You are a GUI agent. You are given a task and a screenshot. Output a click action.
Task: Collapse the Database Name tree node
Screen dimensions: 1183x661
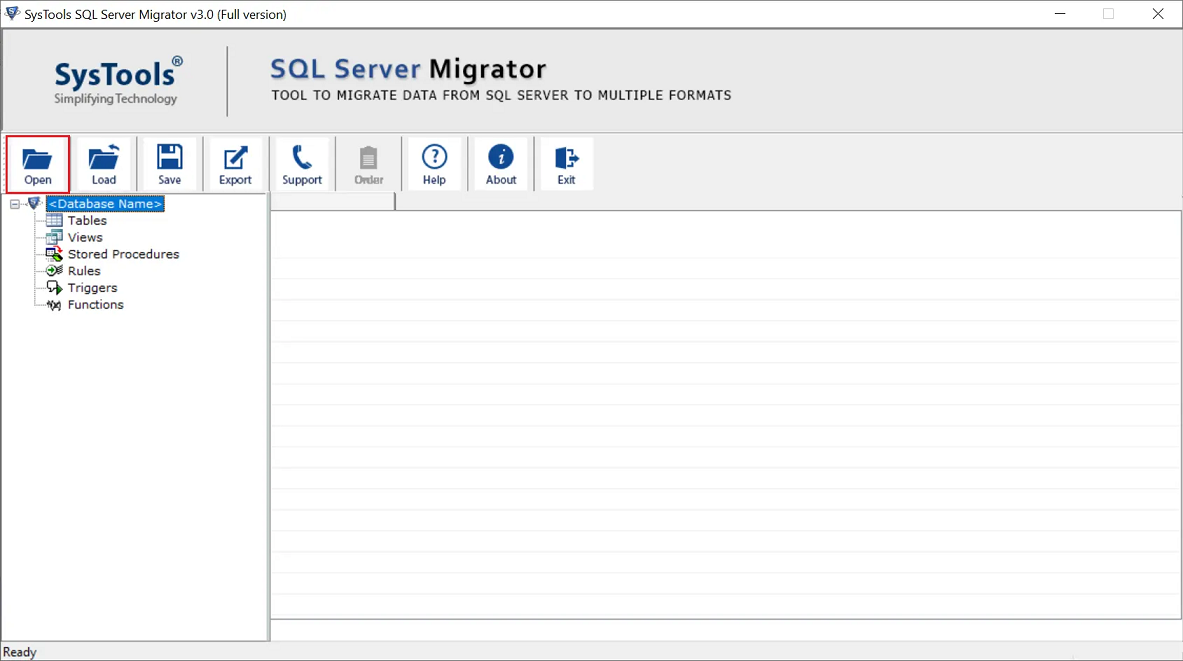[14, 204]
